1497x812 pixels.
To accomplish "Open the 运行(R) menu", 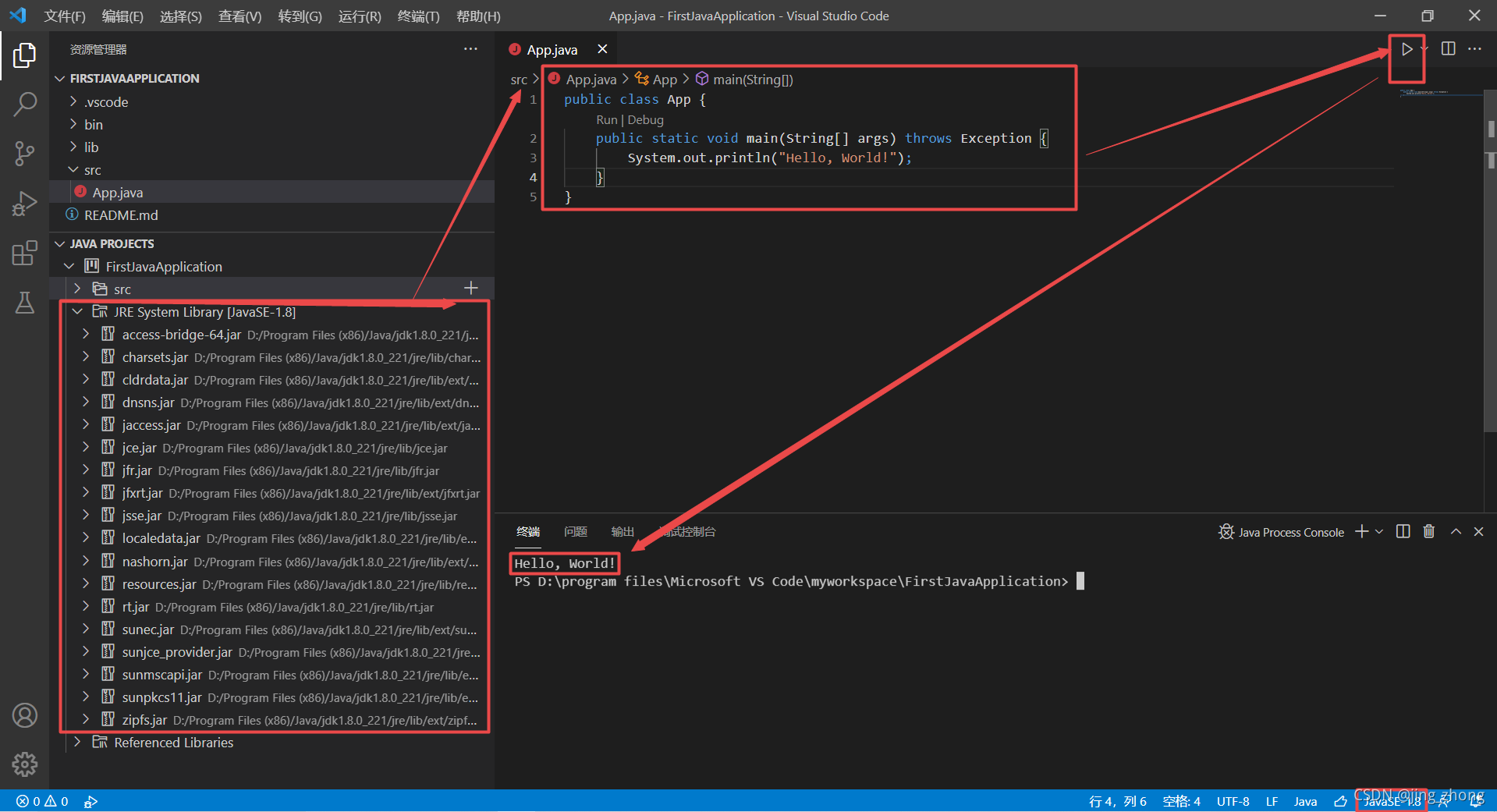I will [x=360, y=16].
